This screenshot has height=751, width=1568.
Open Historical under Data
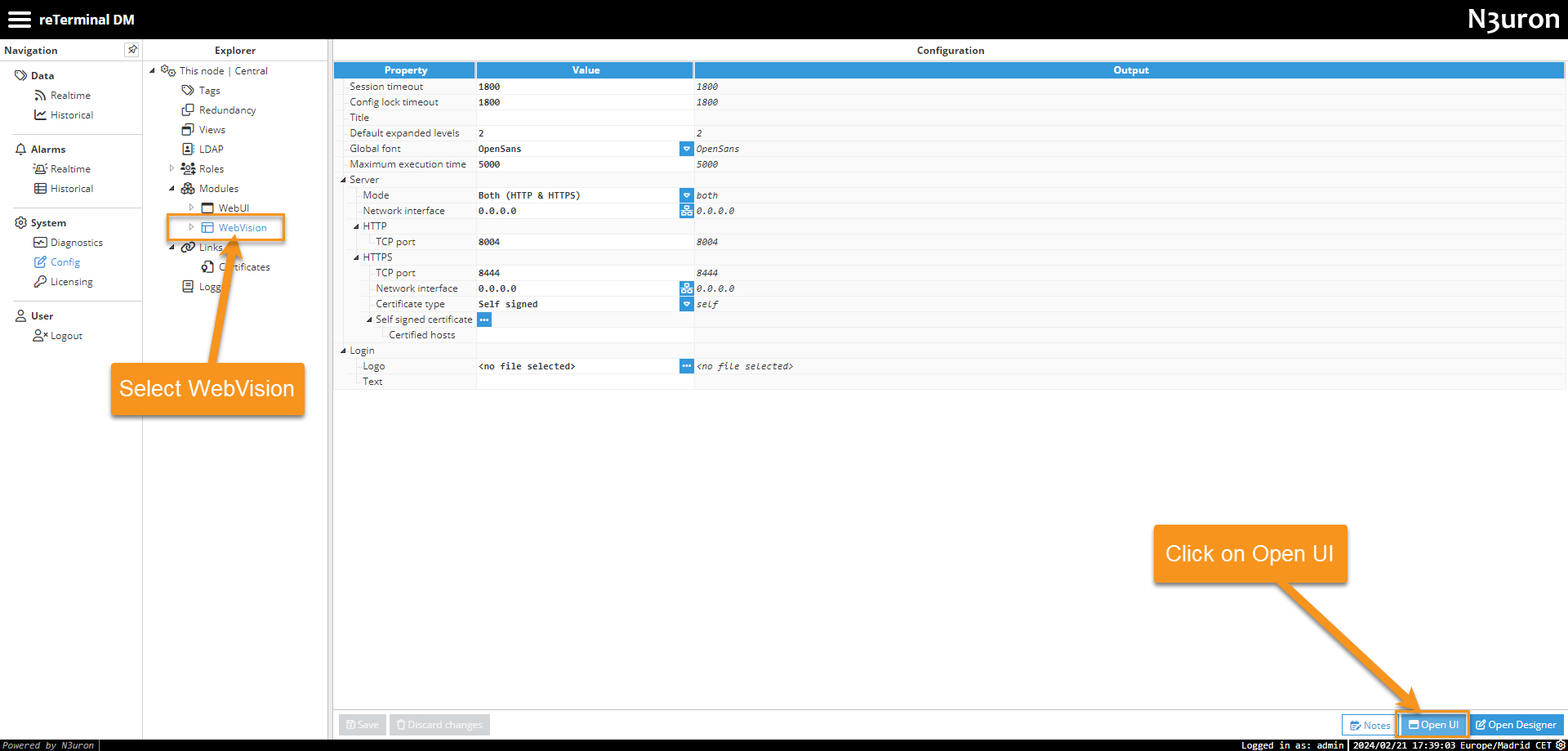72,115
